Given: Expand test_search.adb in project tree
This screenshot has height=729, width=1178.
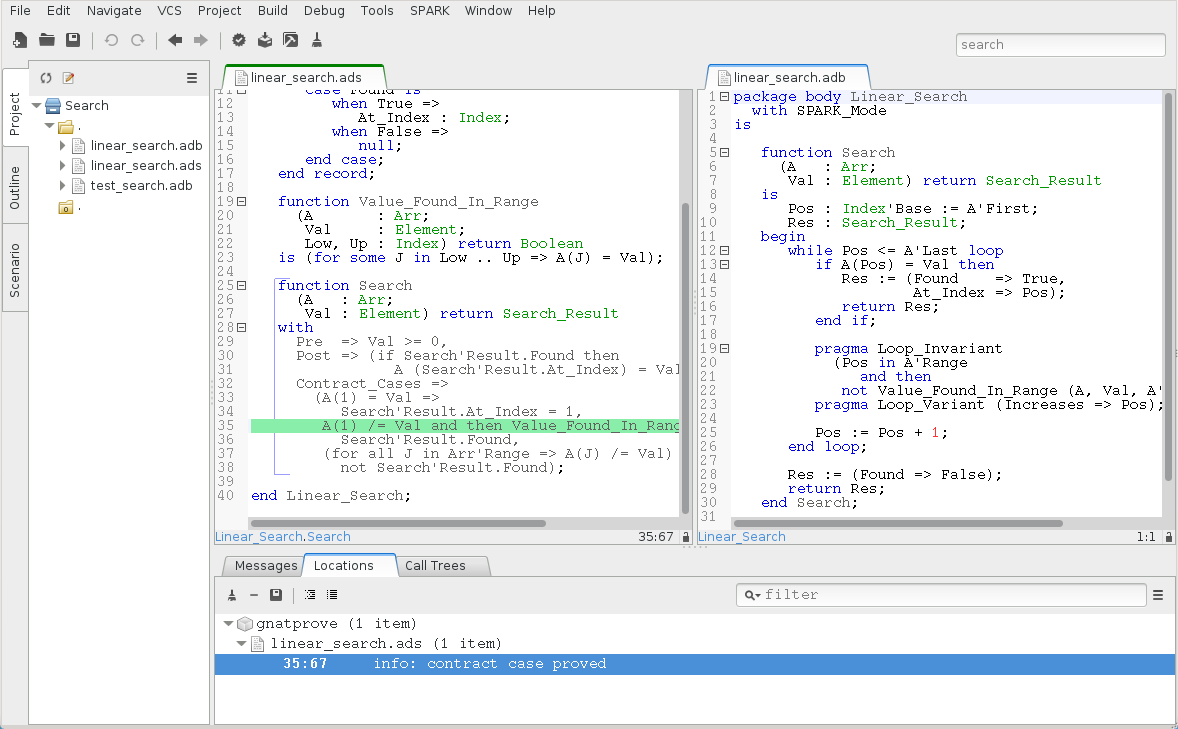Looking at the screenshot, I should (x=63, y=186).
